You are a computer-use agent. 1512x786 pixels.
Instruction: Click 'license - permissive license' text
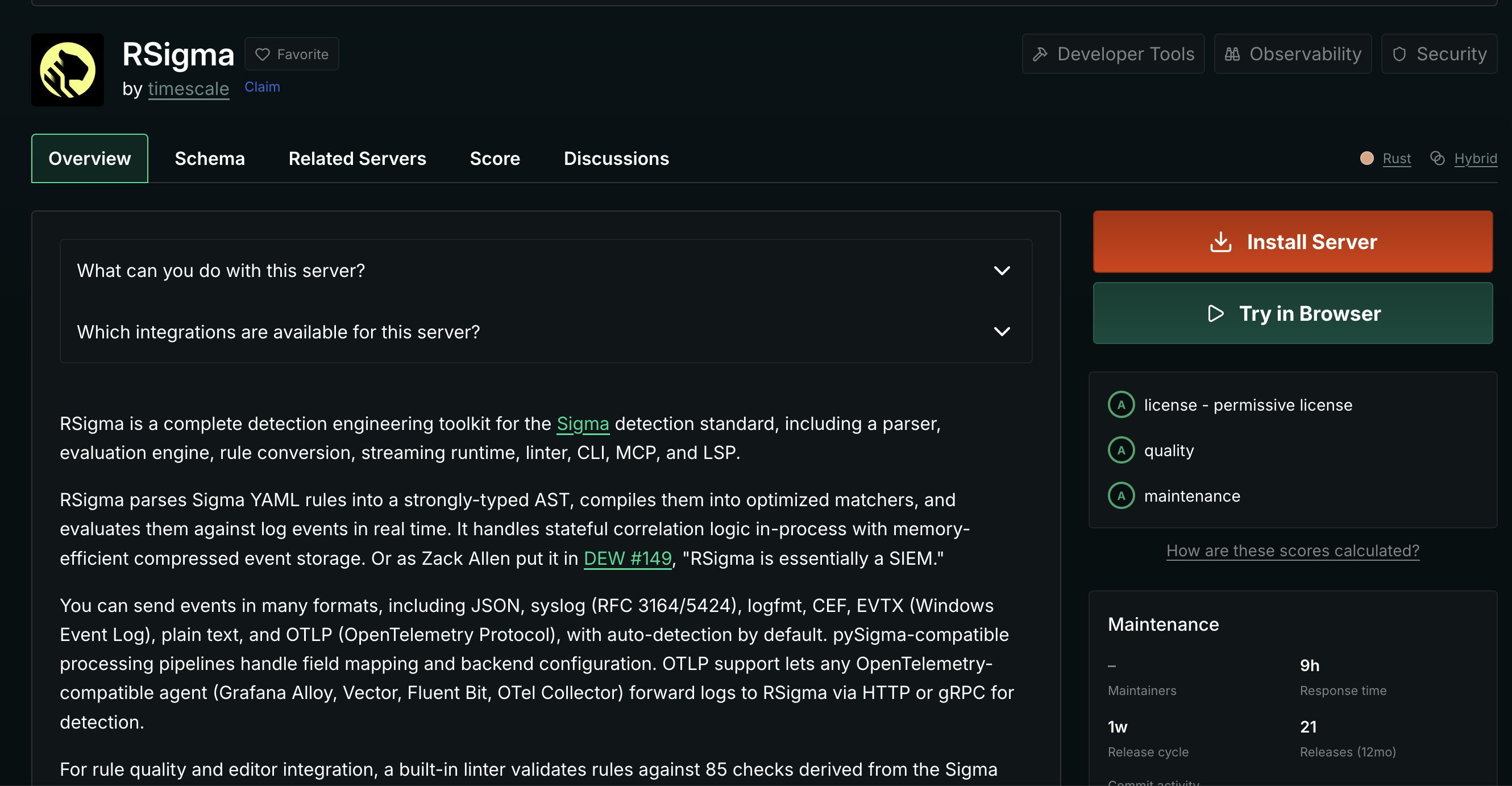pos(1248,405)
